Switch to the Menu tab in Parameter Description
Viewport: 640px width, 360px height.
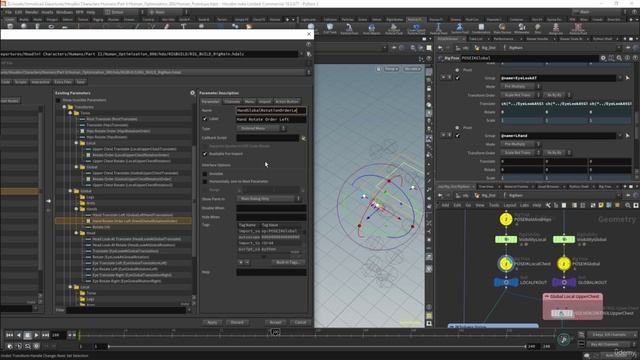click(249, 102)
